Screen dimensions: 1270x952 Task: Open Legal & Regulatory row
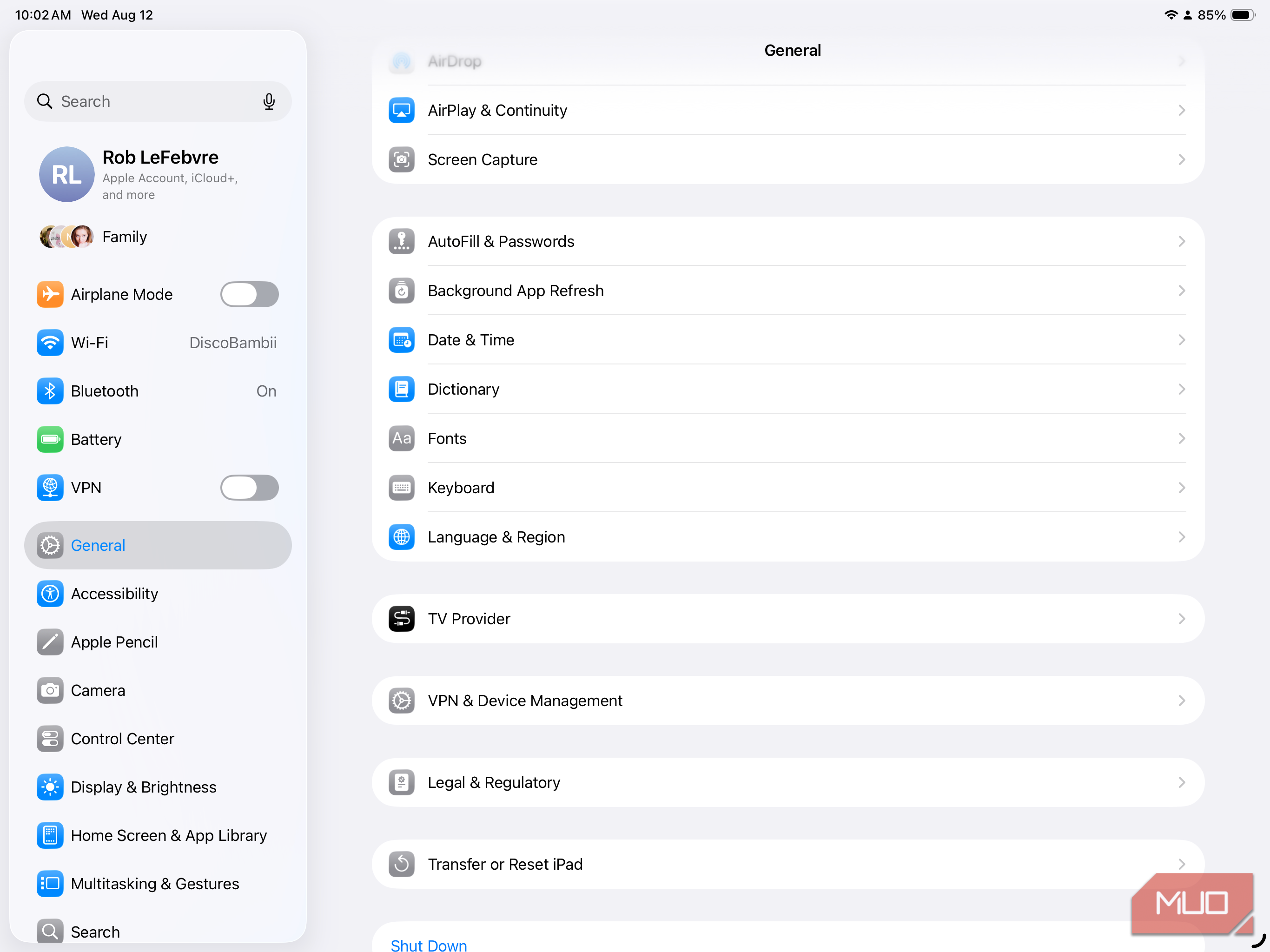coord(788,783)
